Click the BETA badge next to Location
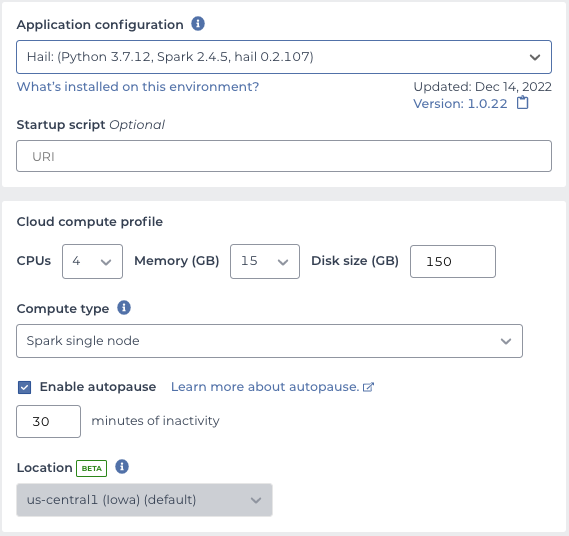This screenshot has width=569, height=536. pos(91,468)
